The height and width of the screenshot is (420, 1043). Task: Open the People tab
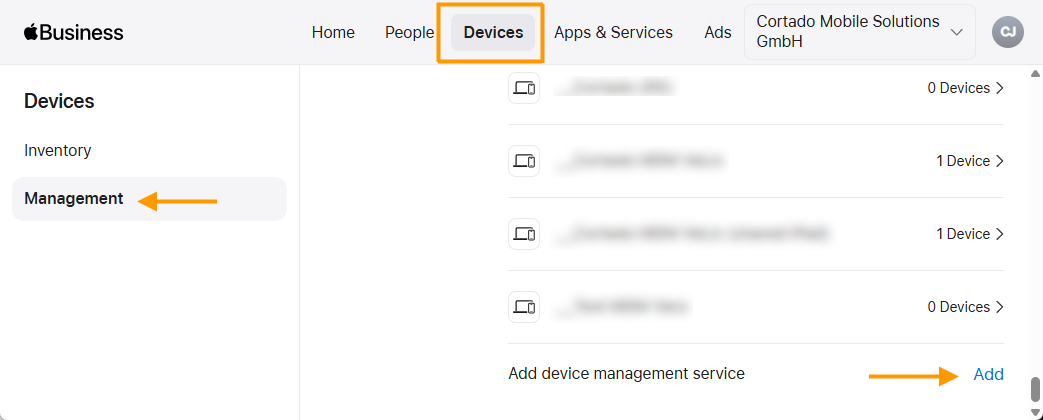[409, 33]
